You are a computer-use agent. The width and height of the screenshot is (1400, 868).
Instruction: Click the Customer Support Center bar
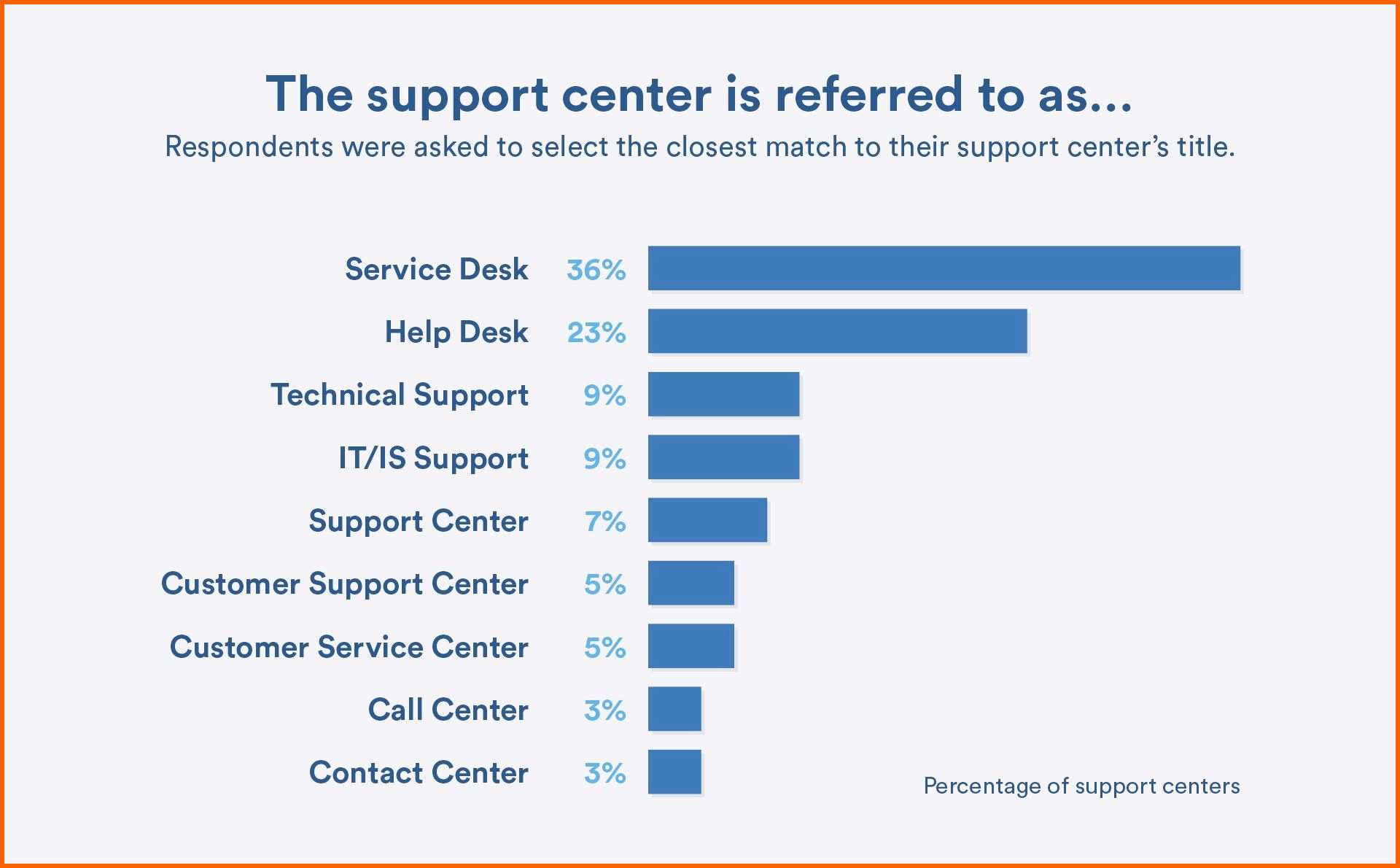[691, 583]
